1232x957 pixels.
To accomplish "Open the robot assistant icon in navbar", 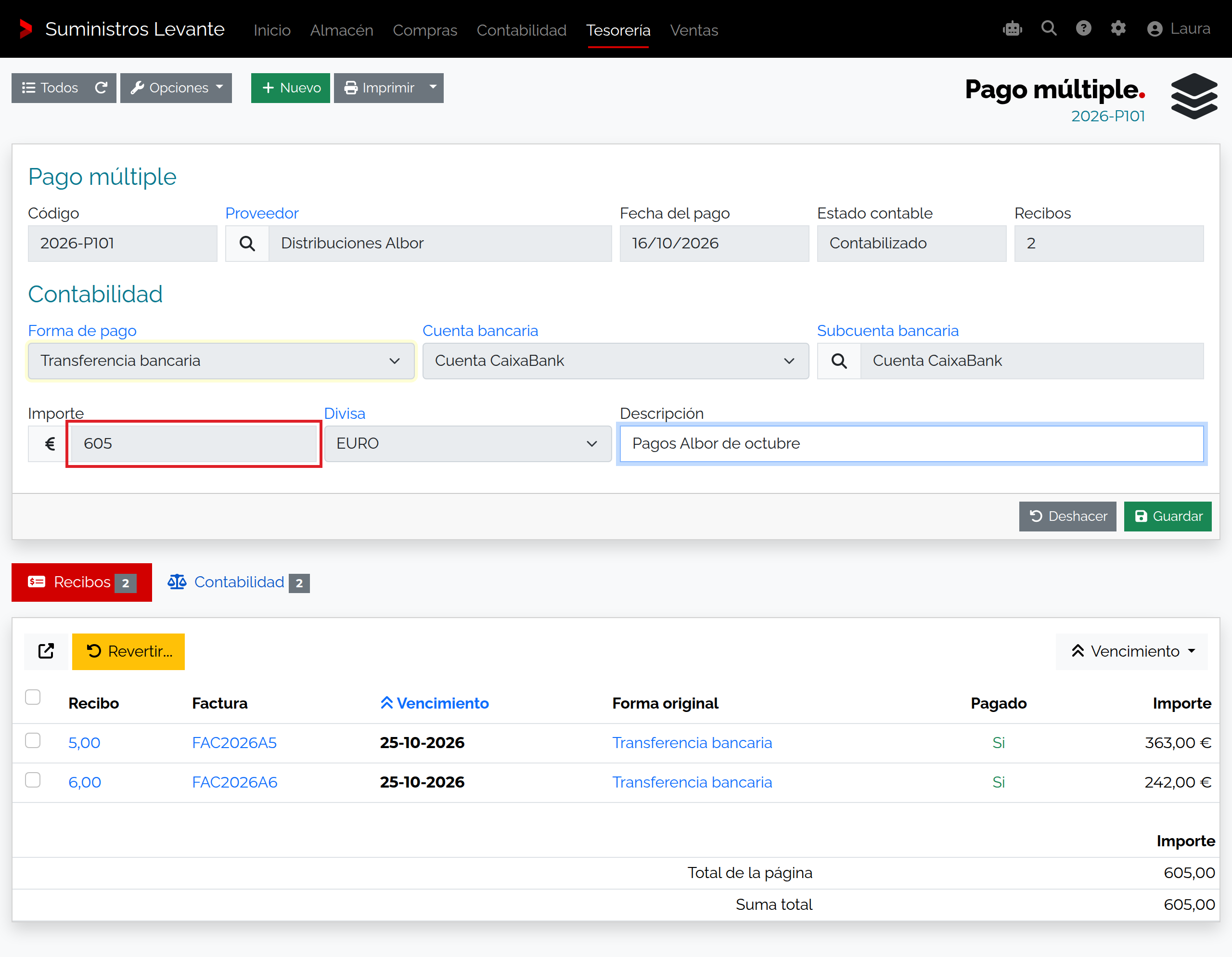I will 1012,28.
